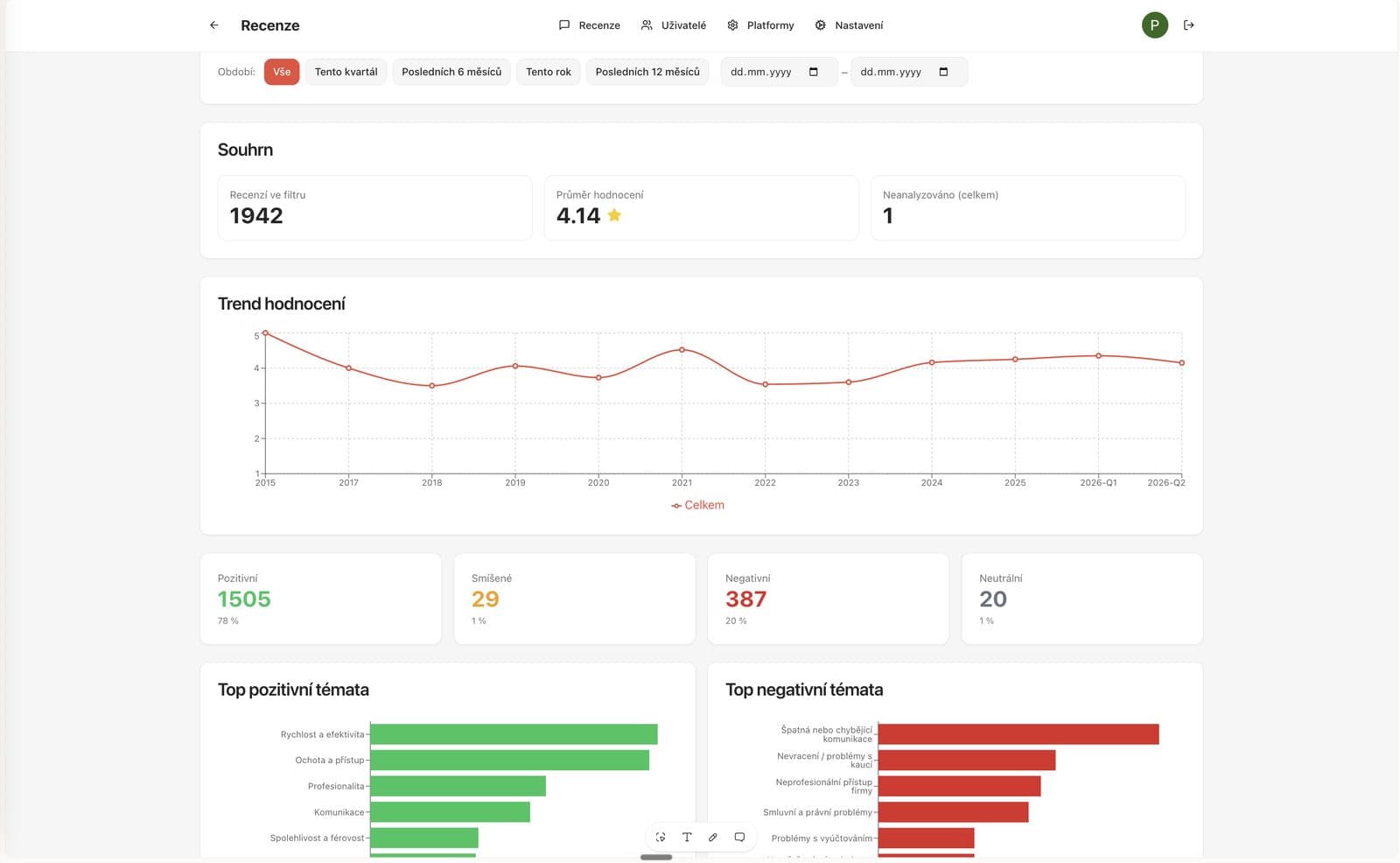Click the Nevracení / problémy s kaucí red bar

(967, 760)
